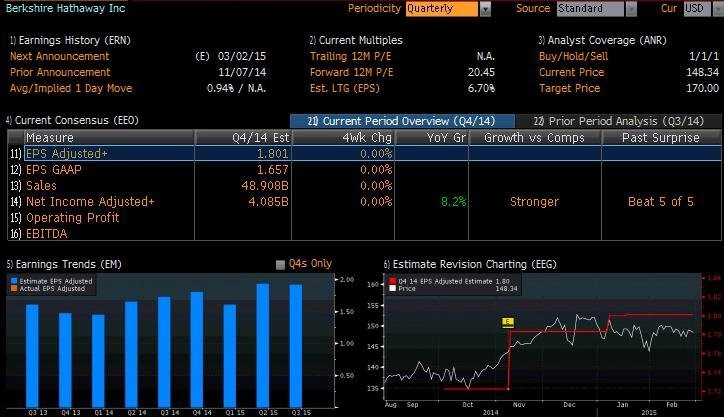Click the Measure column header
The height and width of the screenshot is (417, 724).
[x=109, y=138]
